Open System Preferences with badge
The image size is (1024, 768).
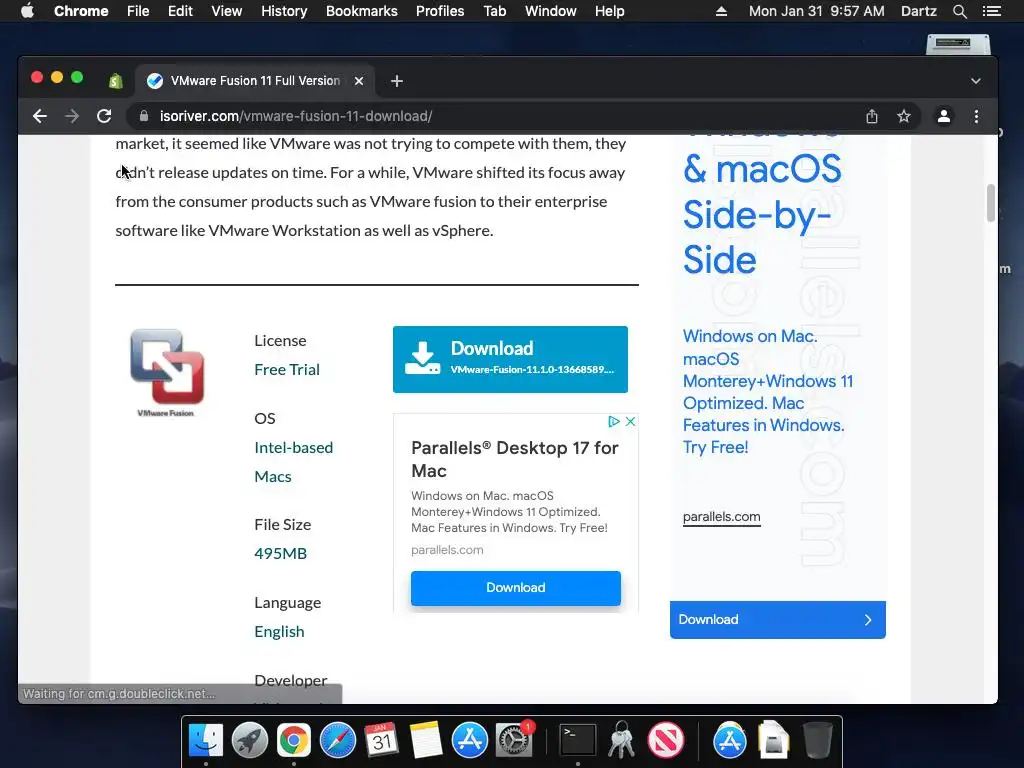514,740
